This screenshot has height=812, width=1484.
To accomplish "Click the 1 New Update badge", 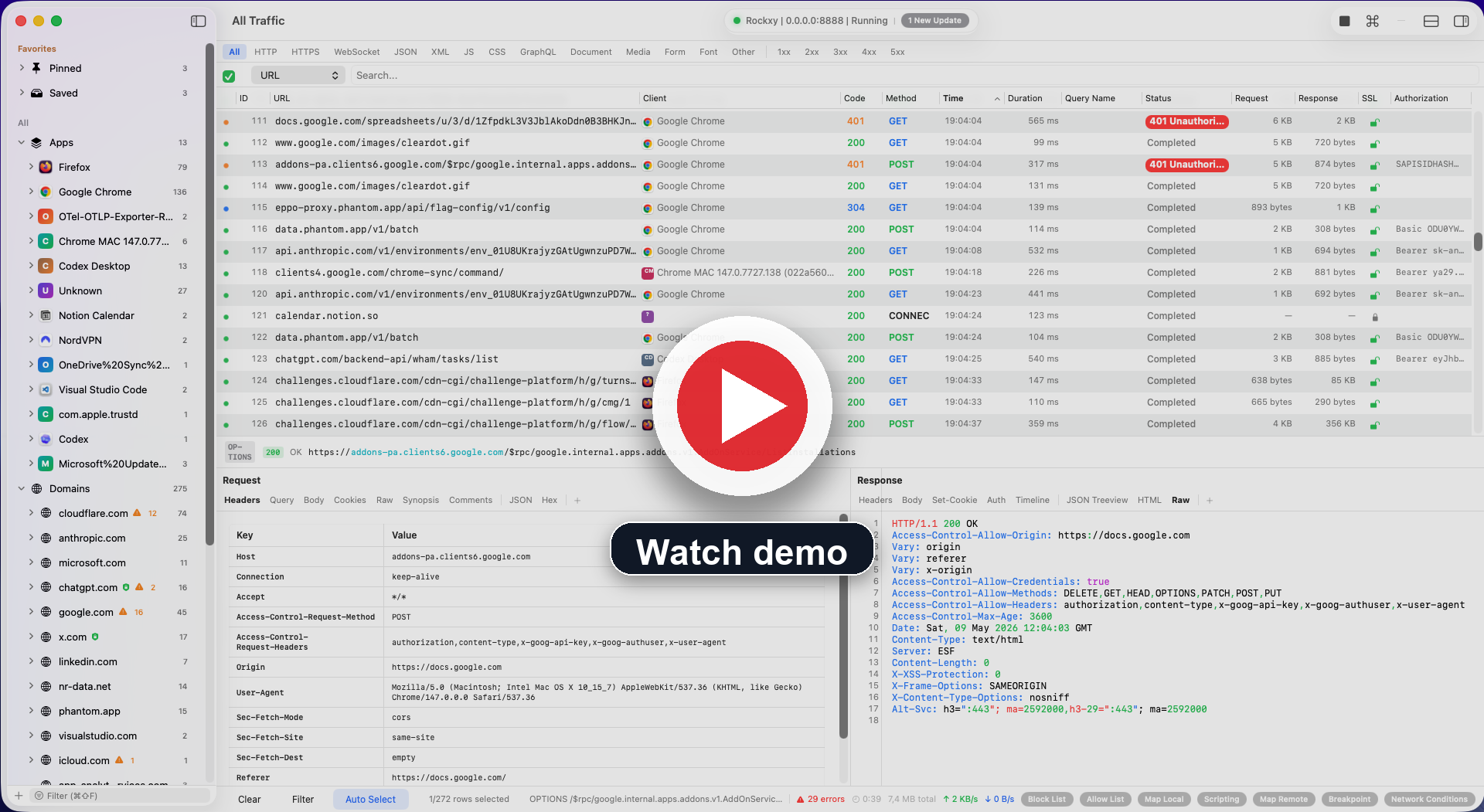I will pyautogui.click(x=935, y=21).
